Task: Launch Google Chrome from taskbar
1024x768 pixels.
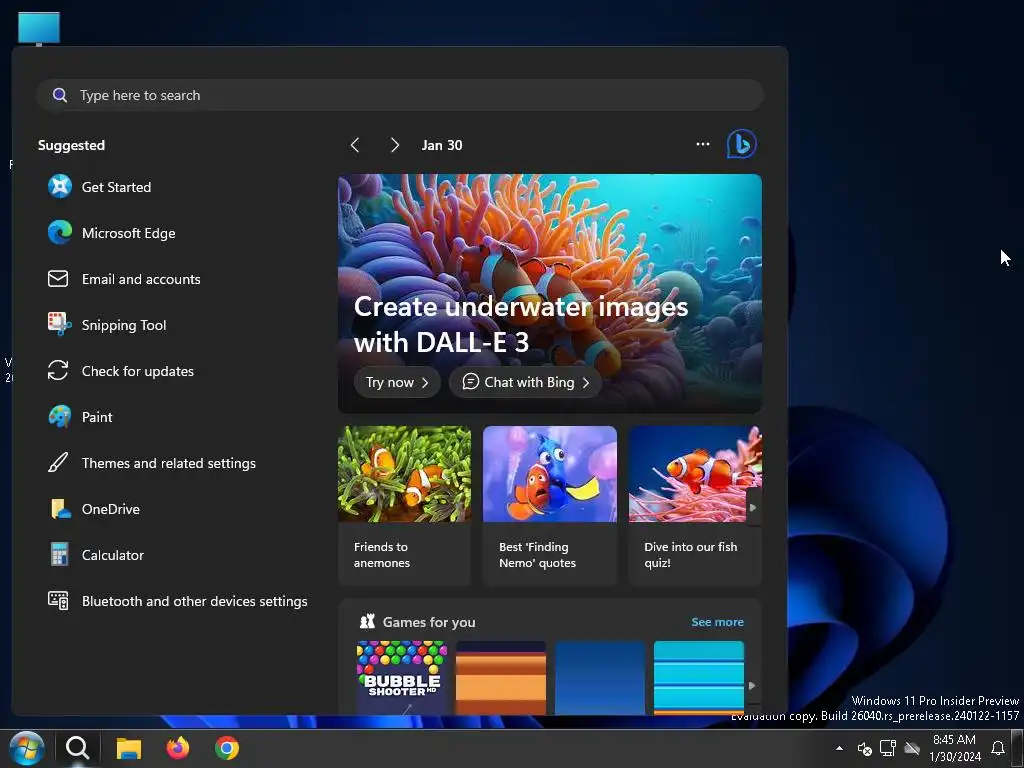Action: pyautogui.click(x=227, y=748)
